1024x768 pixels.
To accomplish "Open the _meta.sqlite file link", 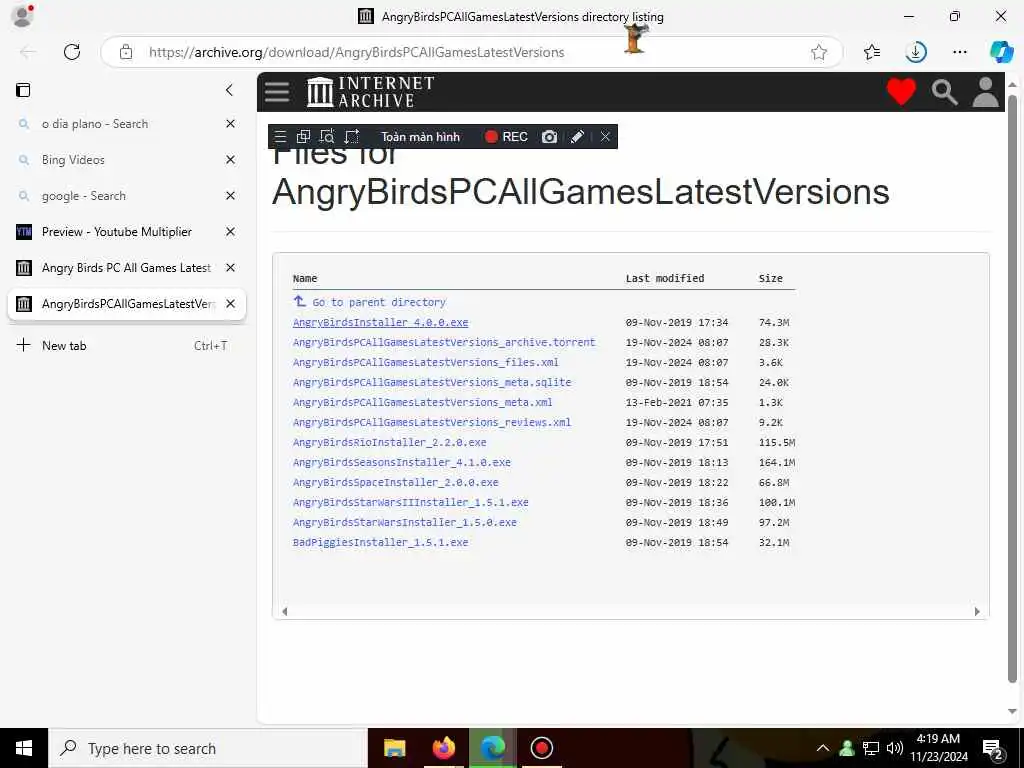I will [x=432, y=382].
